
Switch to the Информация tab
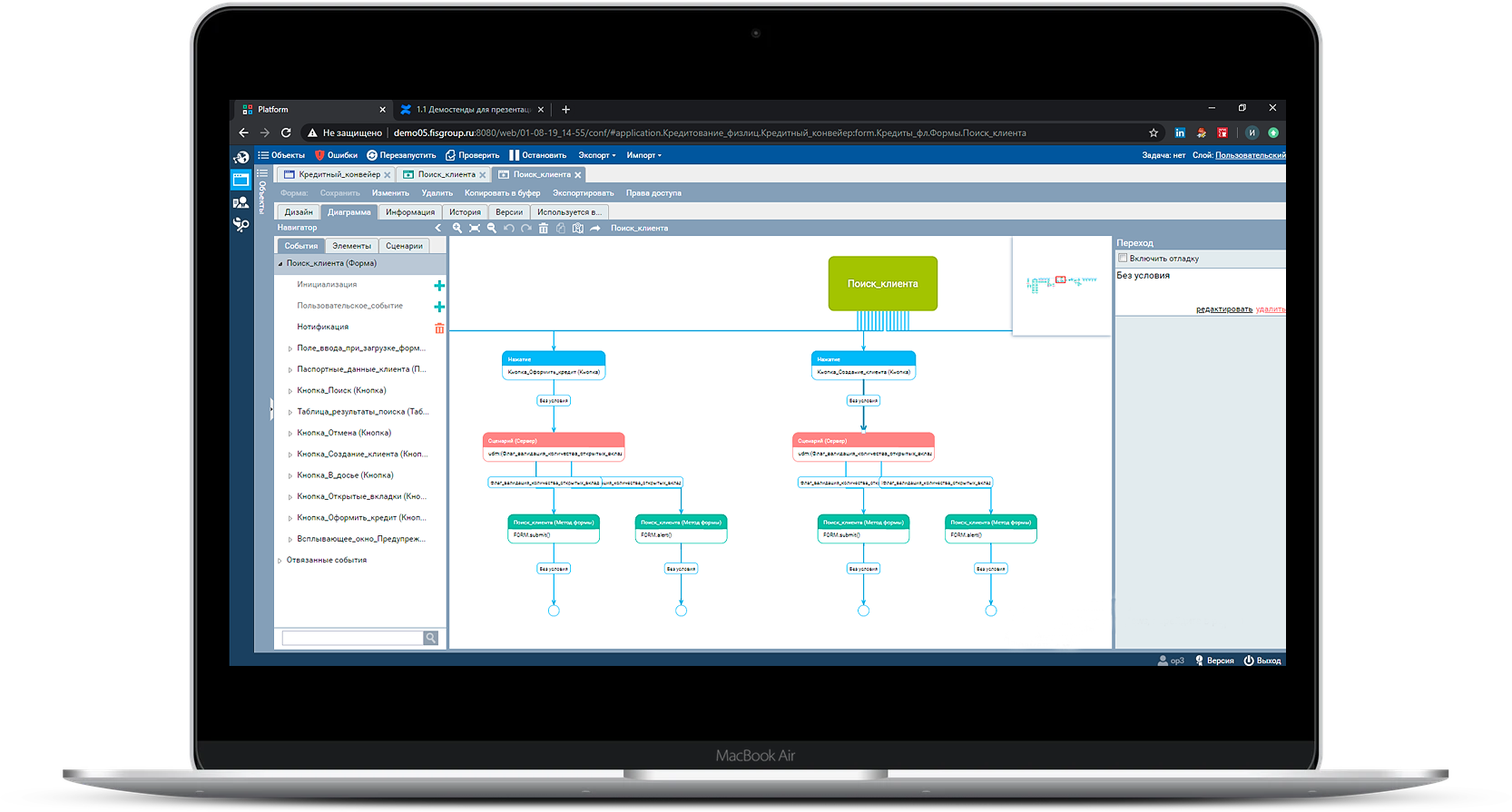(x=410, y=212)
